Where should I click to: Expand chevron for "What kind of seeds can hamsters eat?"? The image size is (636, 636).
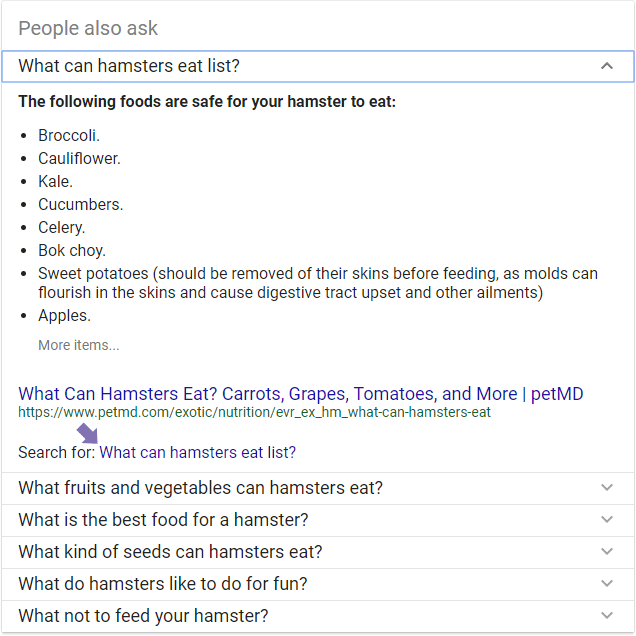pyautogui.click(x=606, y=552)
